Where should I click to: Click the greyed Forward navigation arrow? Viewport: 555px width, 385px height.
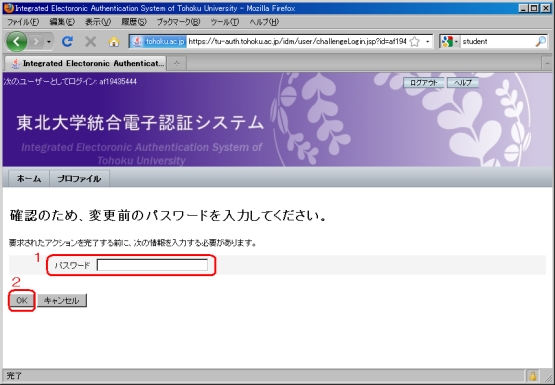tap(36, 42)
